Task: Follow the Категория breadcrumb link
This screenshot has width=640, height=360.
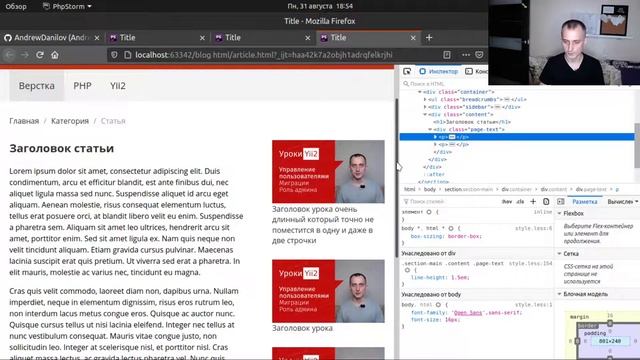Action: [x=70, y=121]
